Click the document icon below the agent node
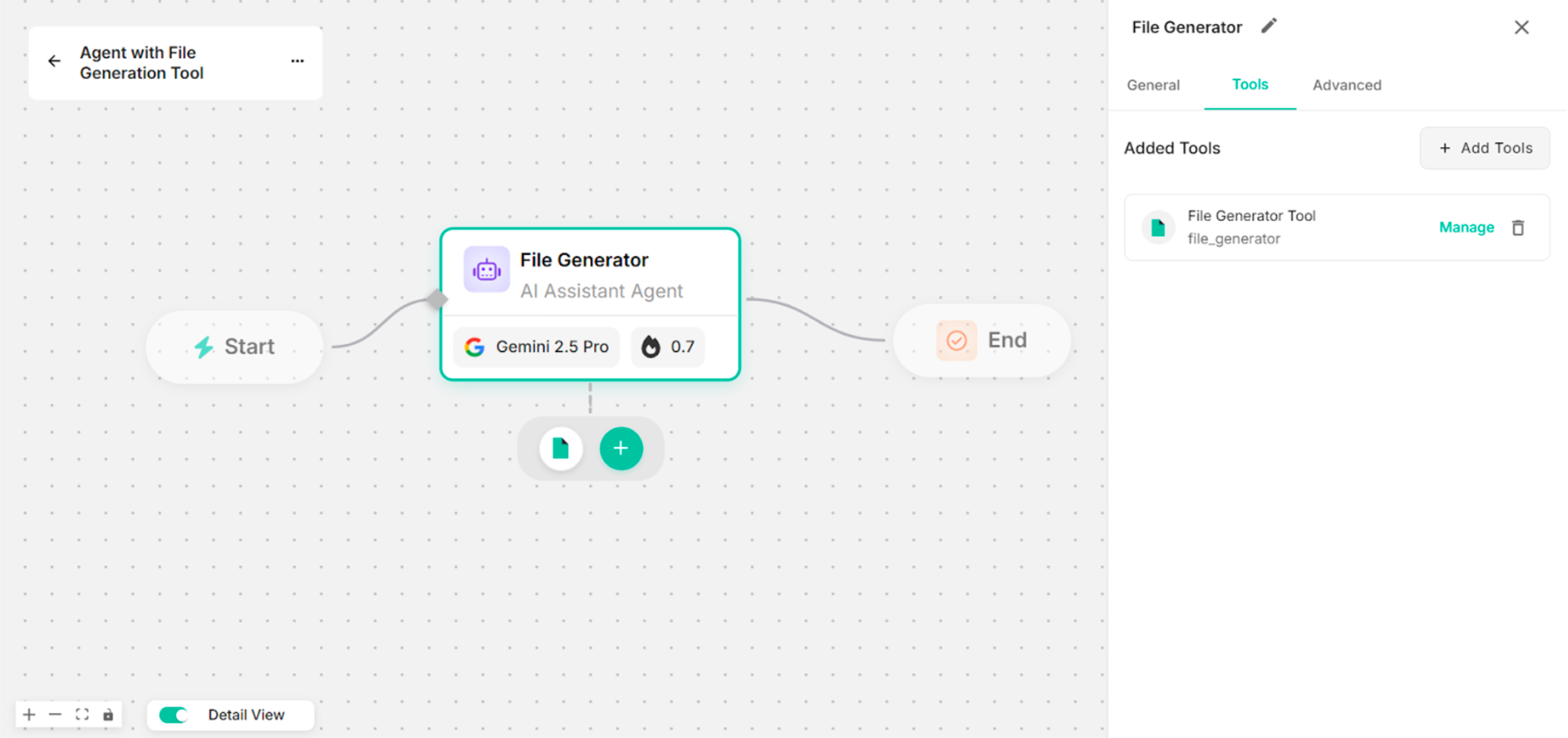Image resolution: width=1568 pixels, height=738 pixels. [560, 448]
